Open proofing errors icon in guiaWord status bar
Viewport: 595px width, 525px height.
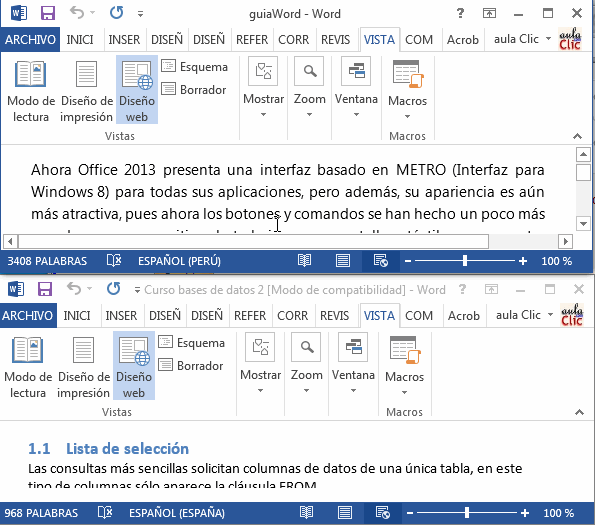coord(114,261)
